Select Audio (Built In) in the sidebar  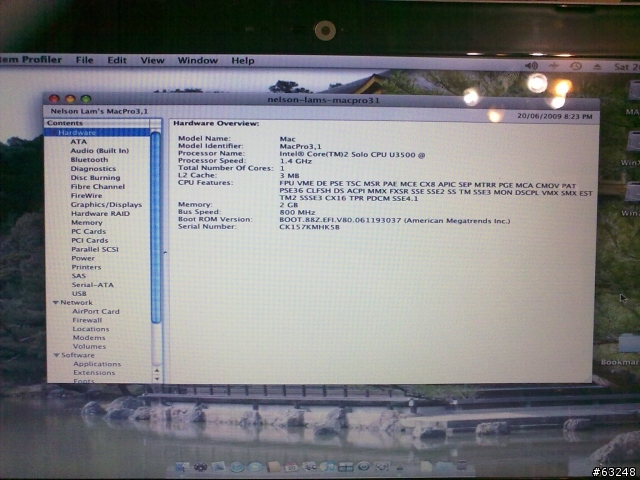pos(100,151)
